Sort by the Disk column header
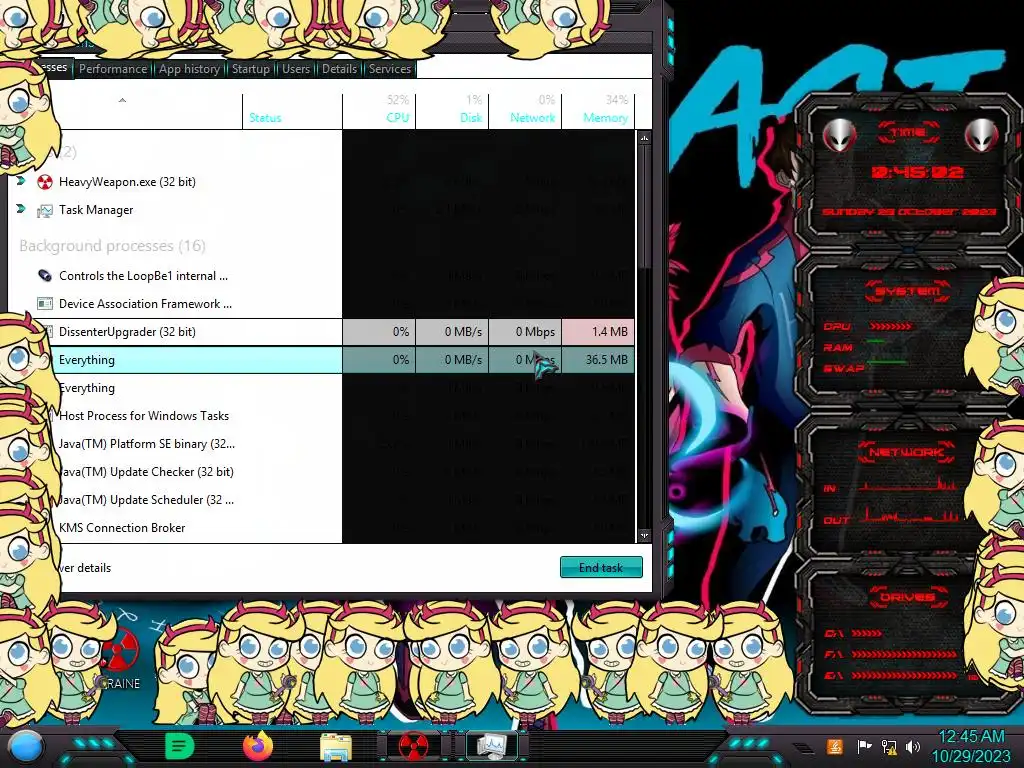1024x768 pixels. 452,110
